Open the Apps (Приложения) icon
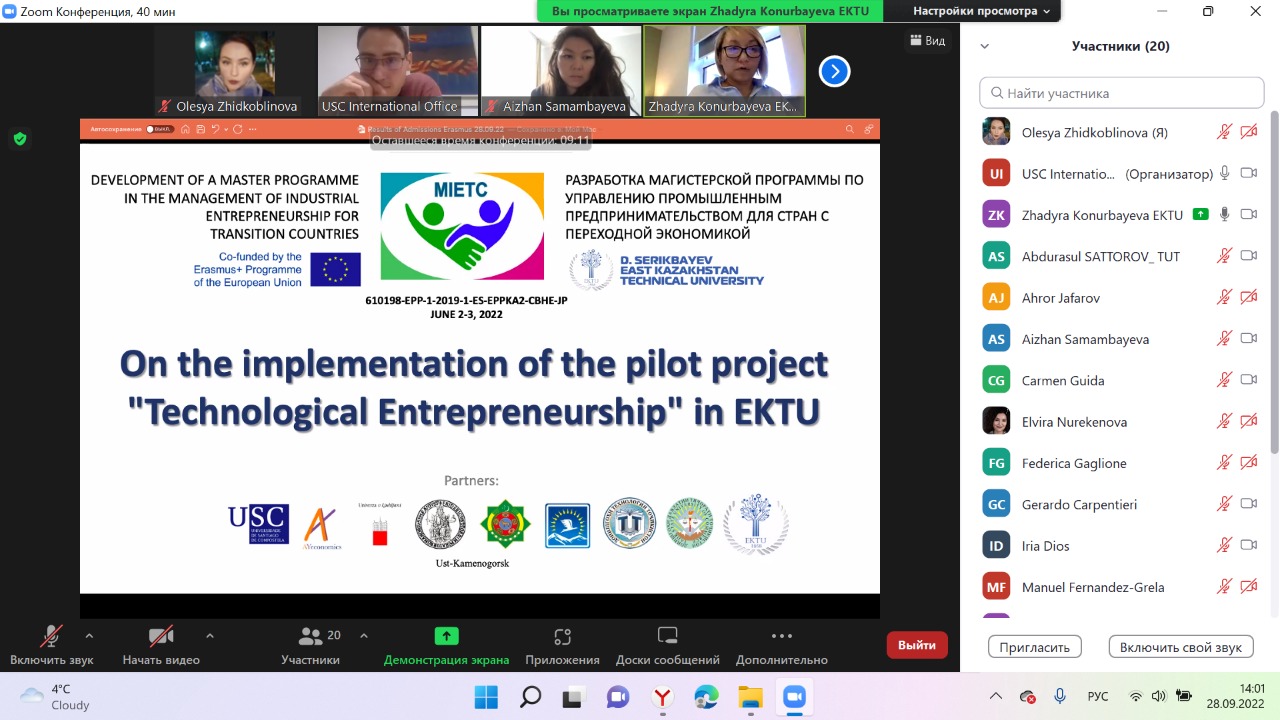The height and width of the screenshot is (720, 1280). 562,636
